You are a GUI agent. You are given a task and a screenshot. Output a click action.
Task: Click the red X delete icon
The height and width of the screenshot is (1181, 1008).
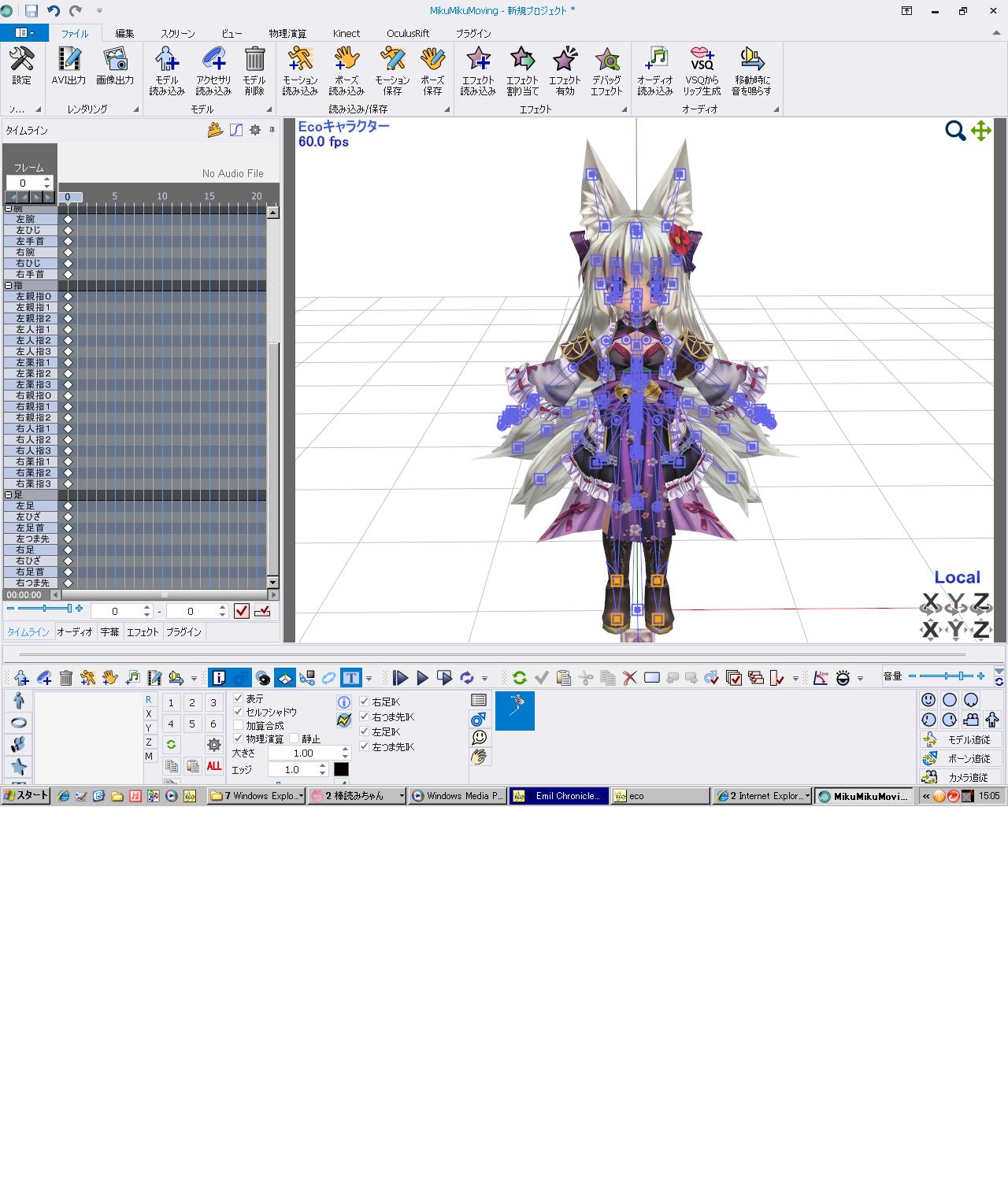(629, 678)
